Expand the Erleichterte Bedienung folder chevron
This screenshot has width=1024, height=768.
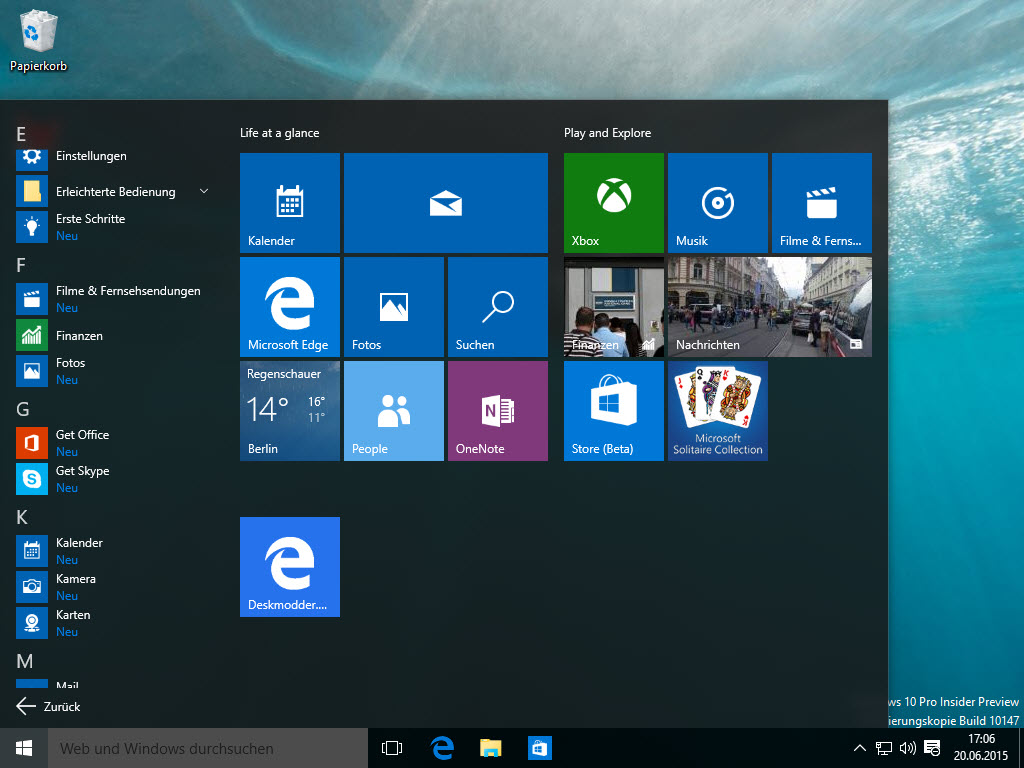coord(204,191)
